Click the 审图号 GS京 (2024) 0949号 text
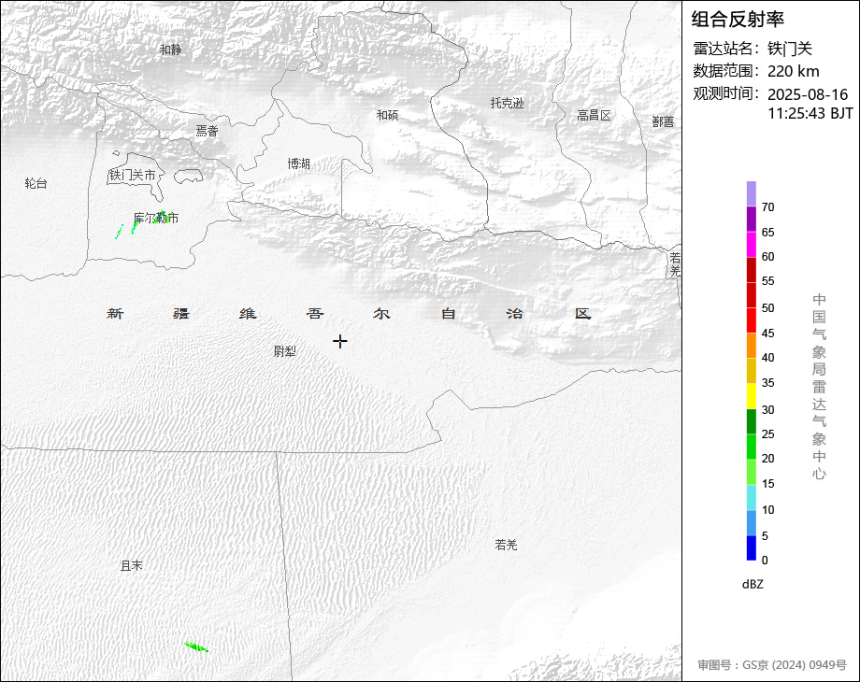860x682 pixels. coord(772,665)
